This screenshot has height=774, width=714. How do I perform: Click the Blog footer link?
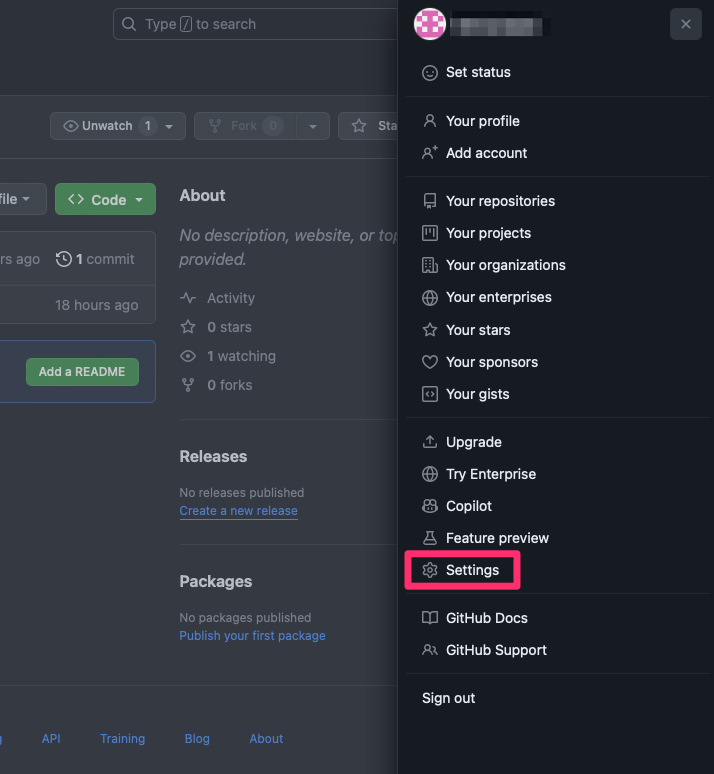point(197,738)
